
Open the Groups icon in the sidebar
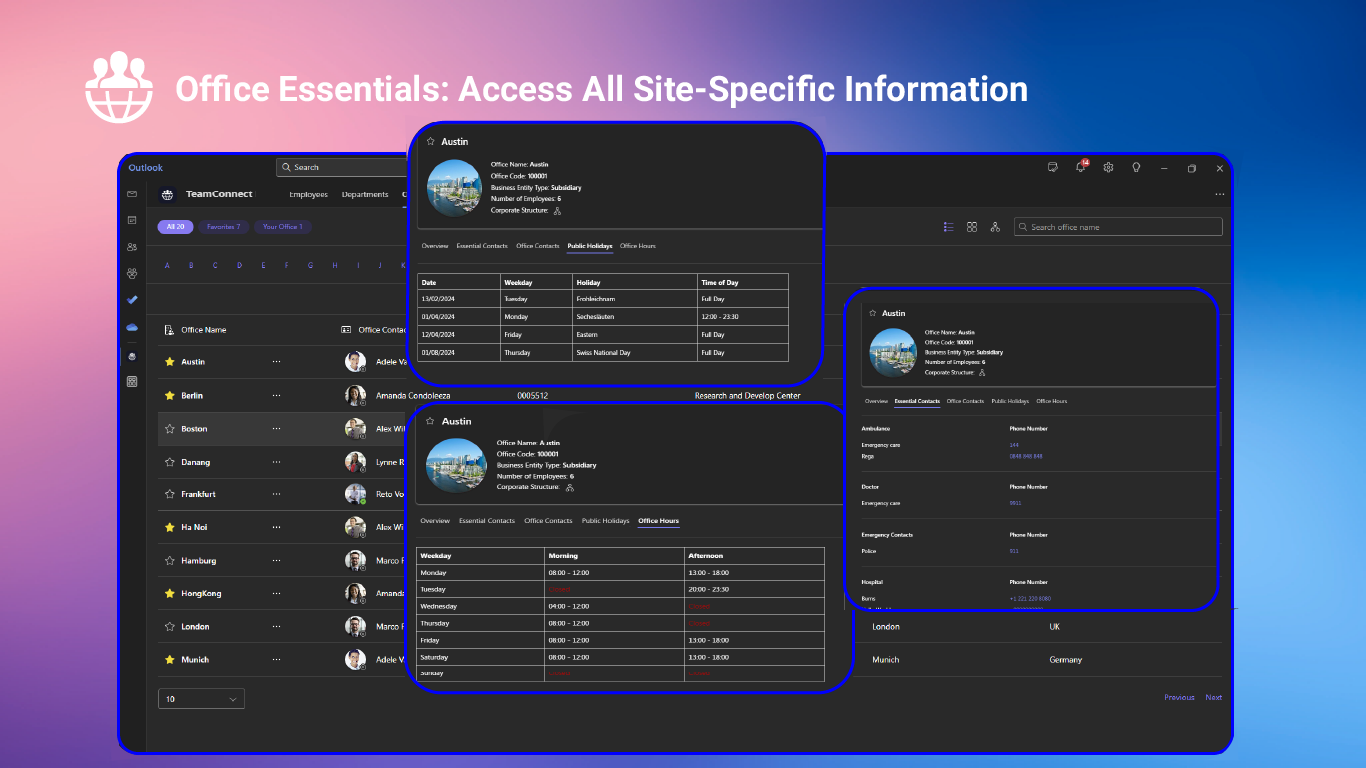(x=131, y=272)
